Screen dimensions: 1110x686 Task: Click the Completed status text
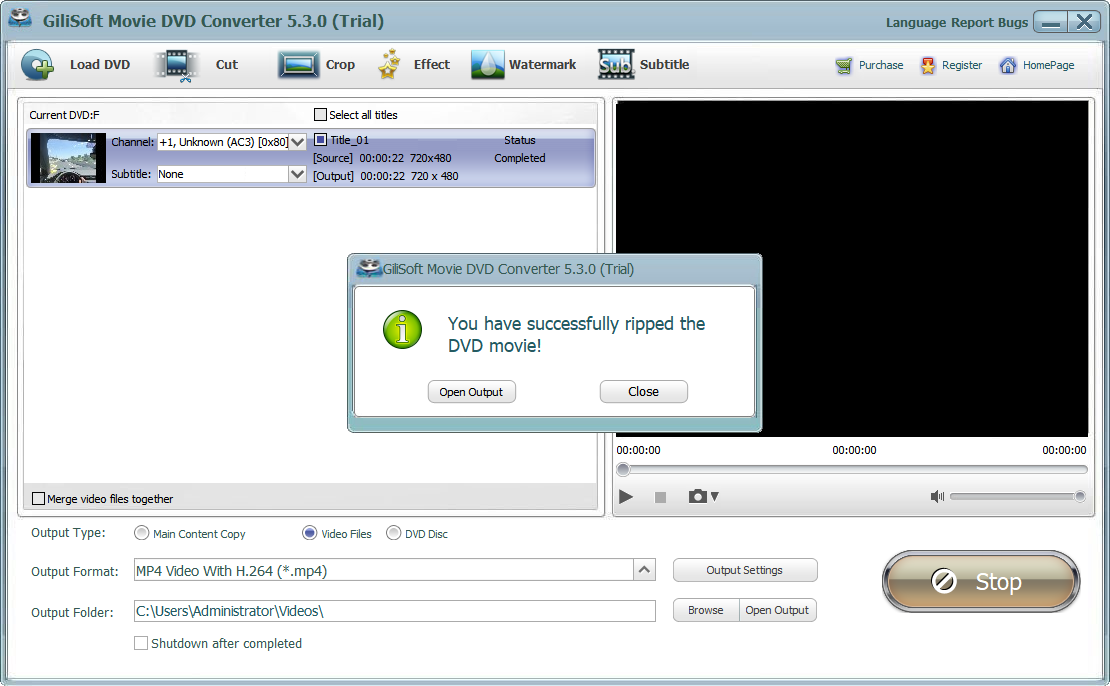520,158
